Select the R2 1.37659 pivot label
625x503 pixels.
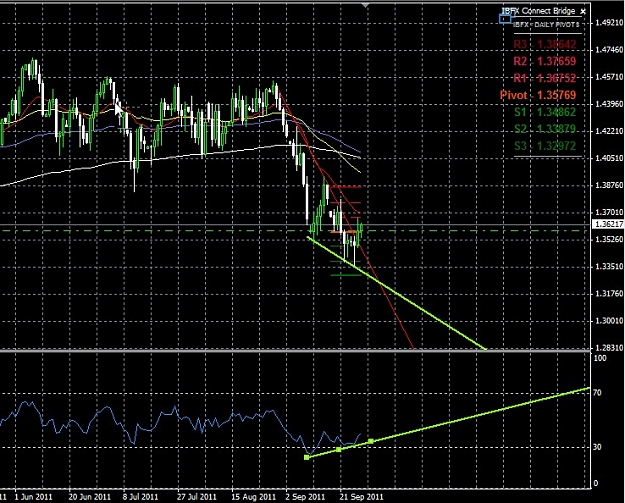pyautogui.click(x=544, y=61)
